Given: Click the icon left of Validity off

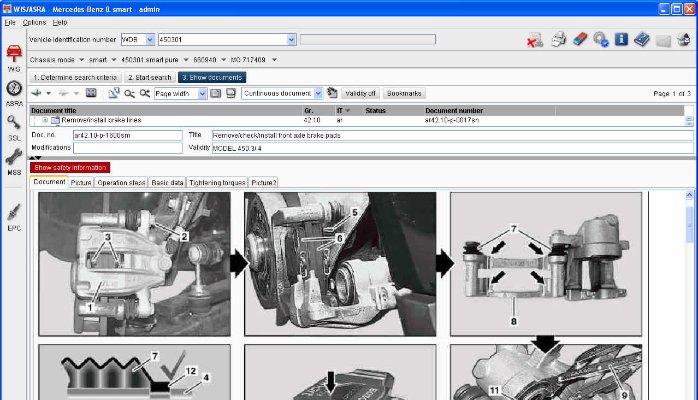Looking at the screenshot, I should pos(332,93).
